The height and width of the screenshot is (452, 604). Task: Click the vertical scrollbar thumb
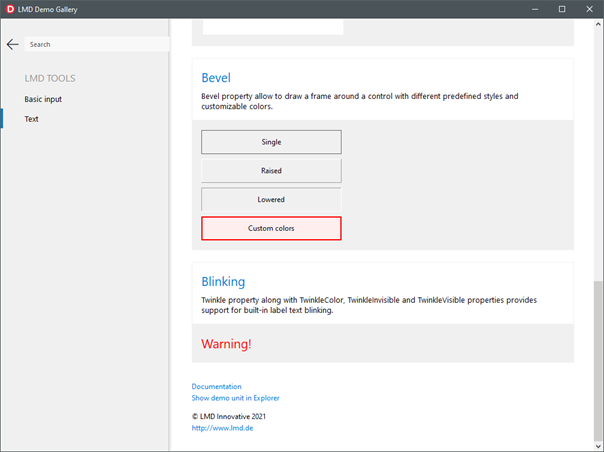pyautogui.click(x=597, y=360)
